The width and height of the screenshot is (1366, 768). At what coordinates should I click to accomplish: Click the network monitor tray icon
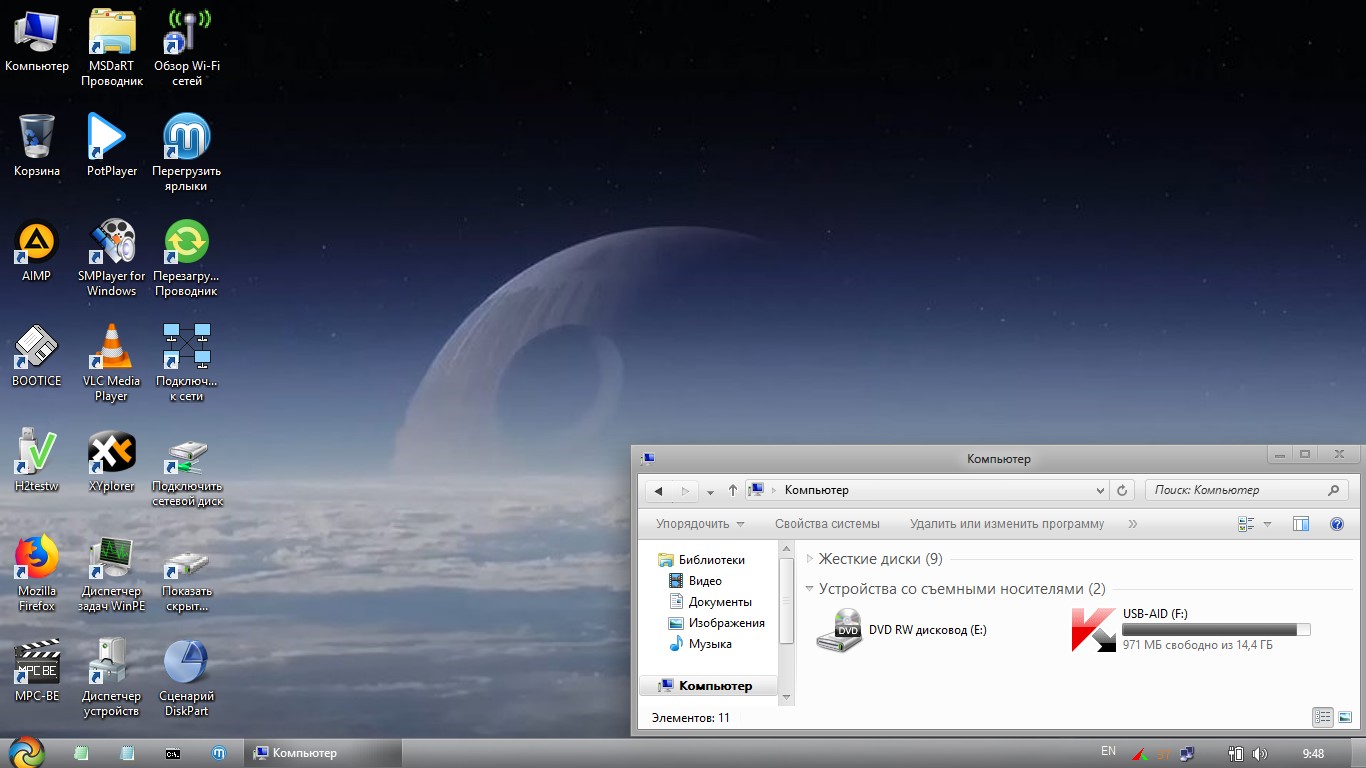click(x=1187, y=753)
